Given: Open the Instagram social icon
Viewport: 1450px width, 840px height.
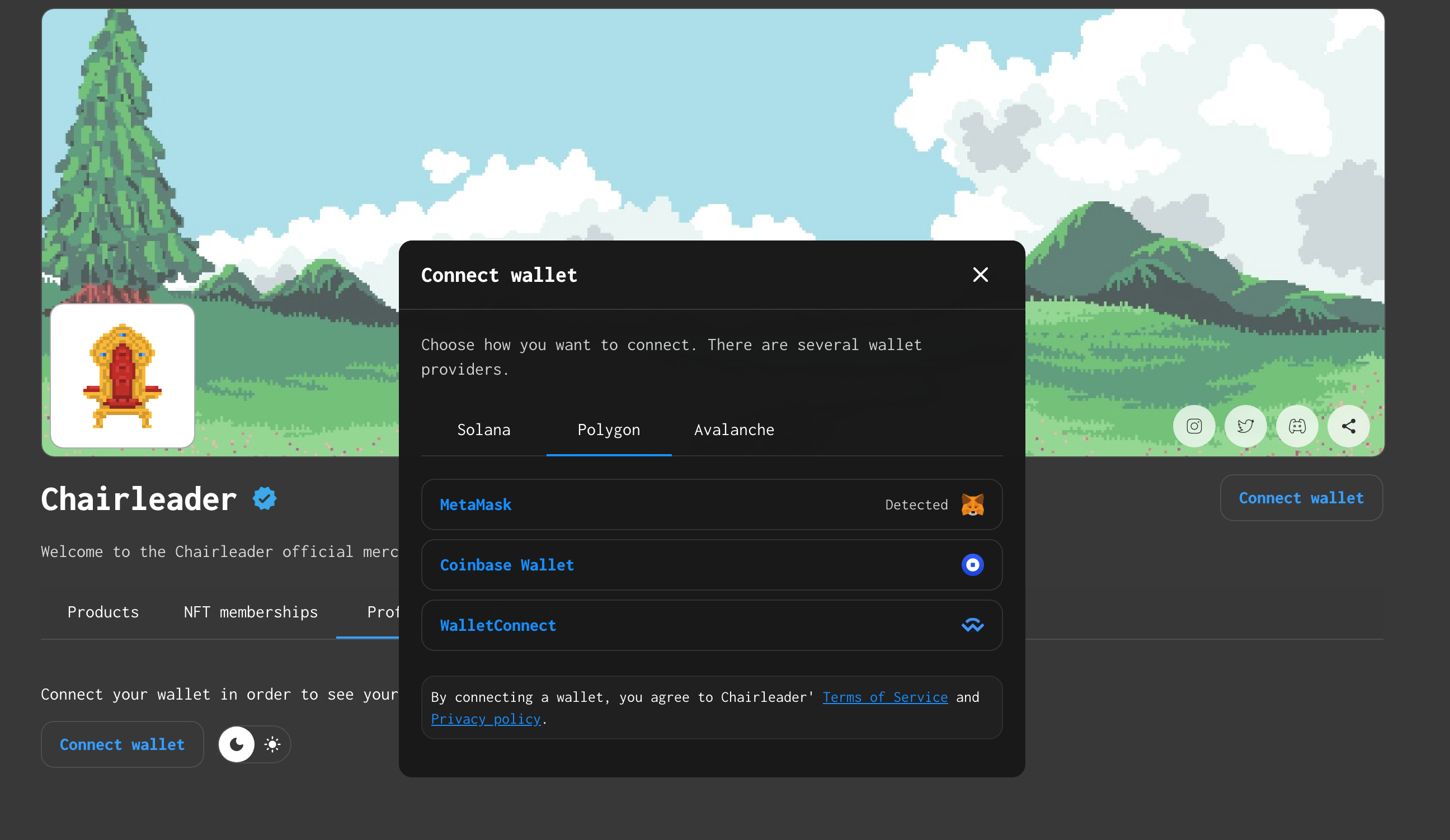Looking at the screenshot, I should click(x=1194, y=426).
